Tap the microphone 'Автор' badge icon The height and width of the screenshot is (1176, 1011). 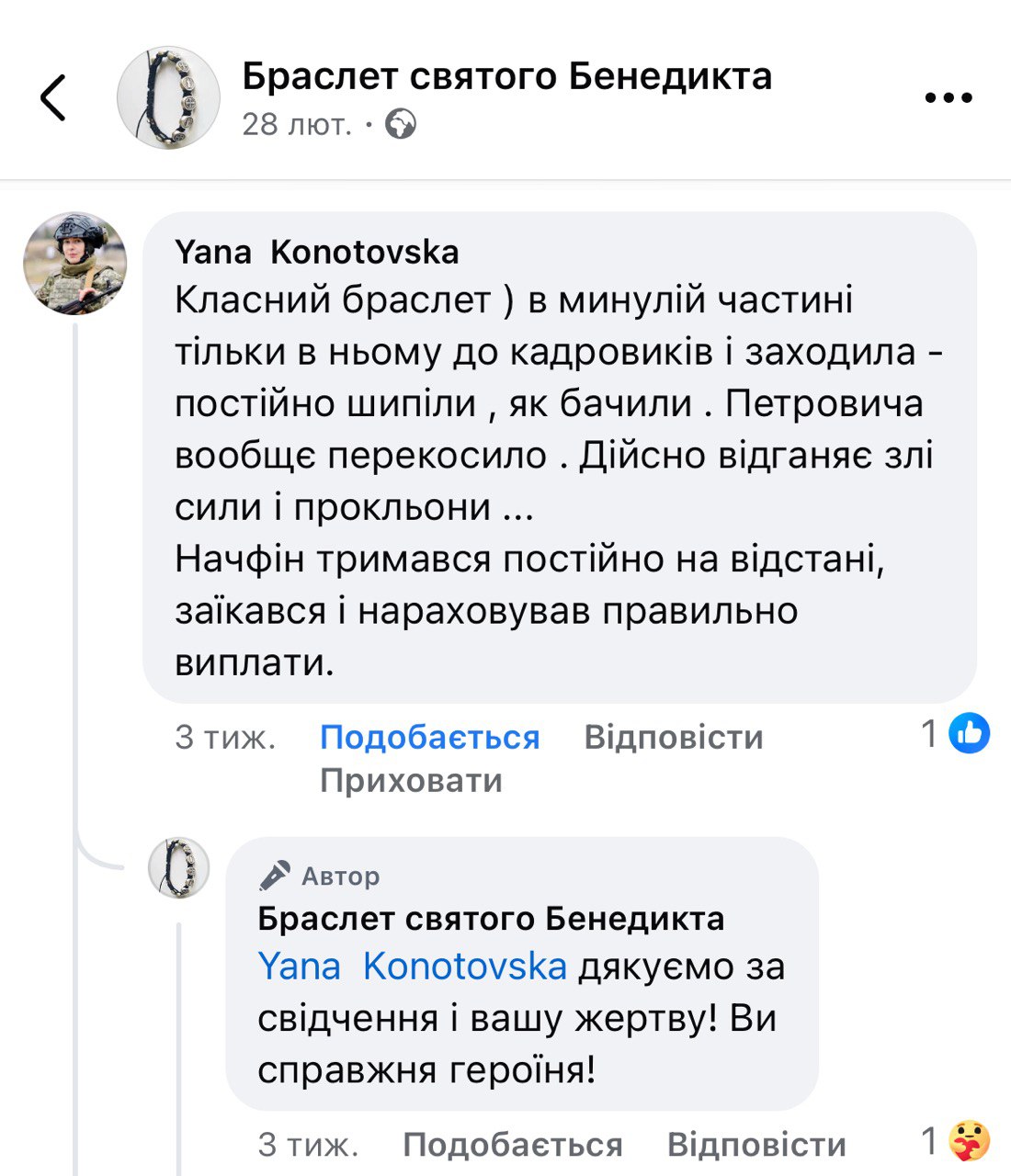(275, 876)
